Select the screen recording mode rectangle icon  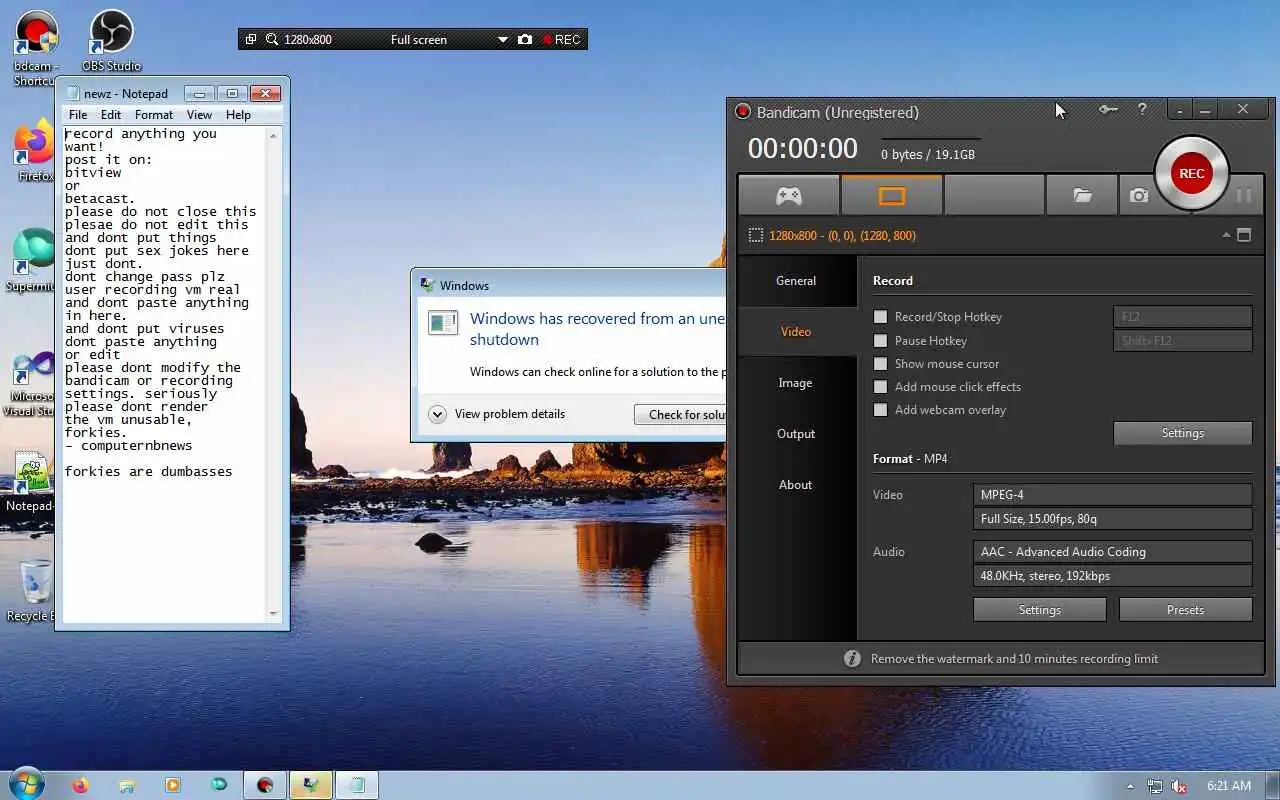pos(891,196)
